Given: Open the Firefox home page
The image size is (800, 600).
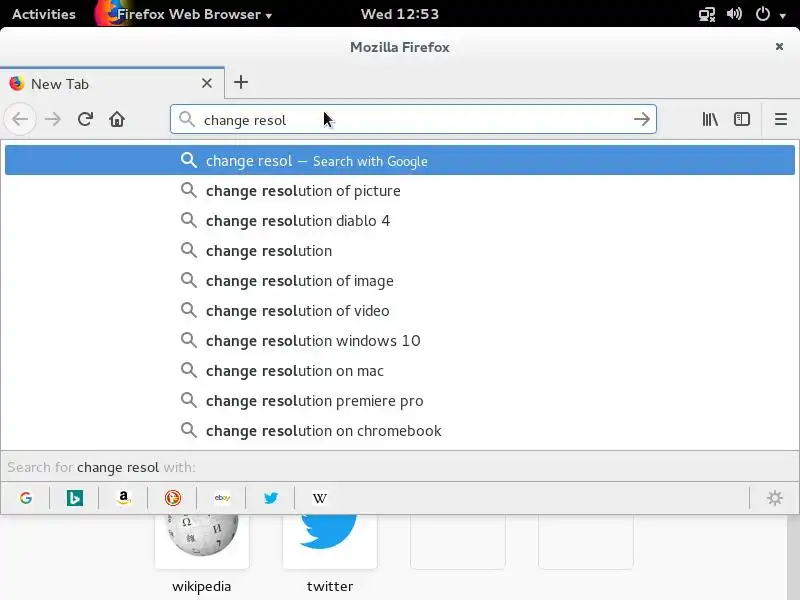Looking at the screenshot, I should coord(117,119).
